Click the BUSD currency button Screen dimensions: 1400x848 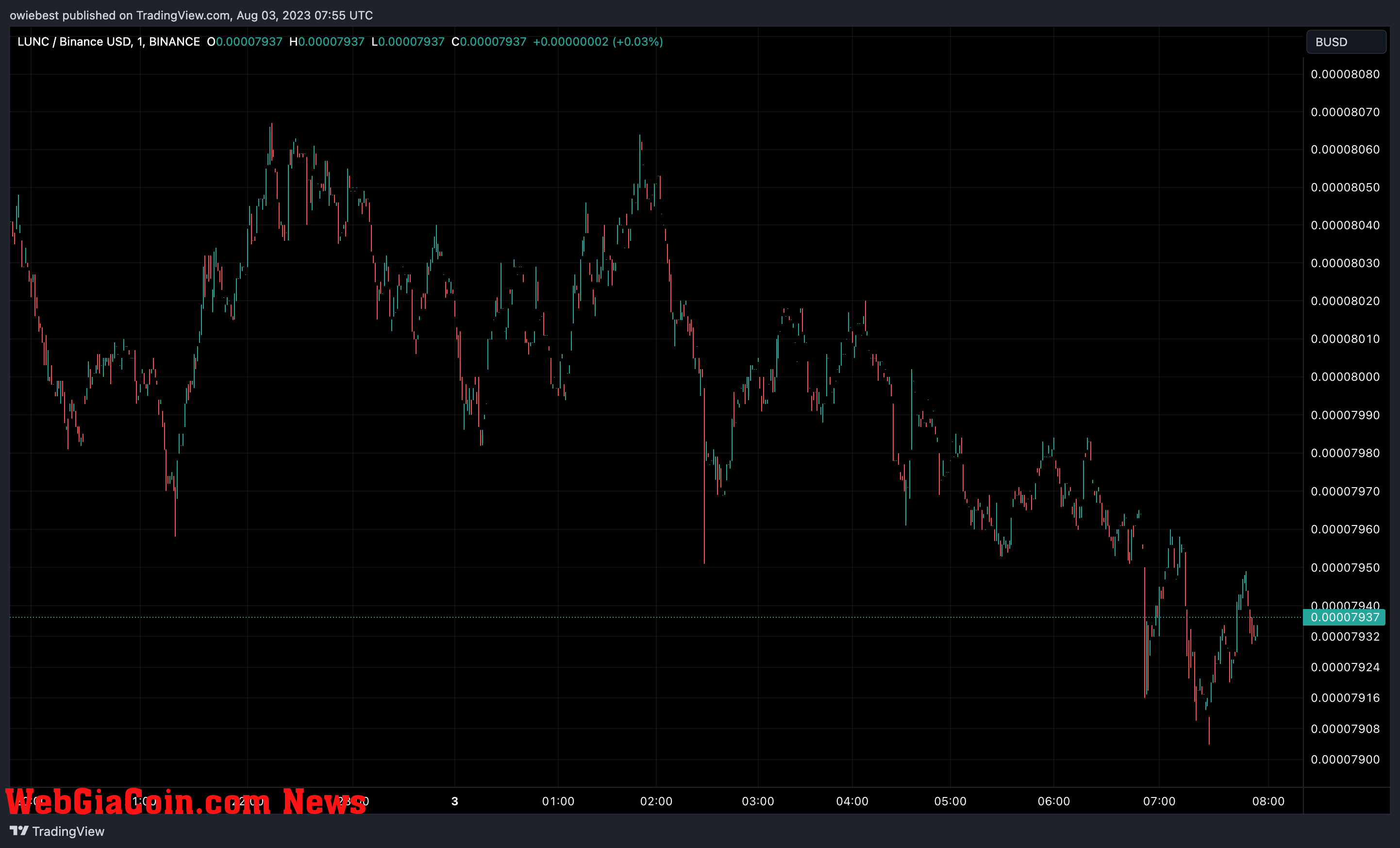(1346, 42)
